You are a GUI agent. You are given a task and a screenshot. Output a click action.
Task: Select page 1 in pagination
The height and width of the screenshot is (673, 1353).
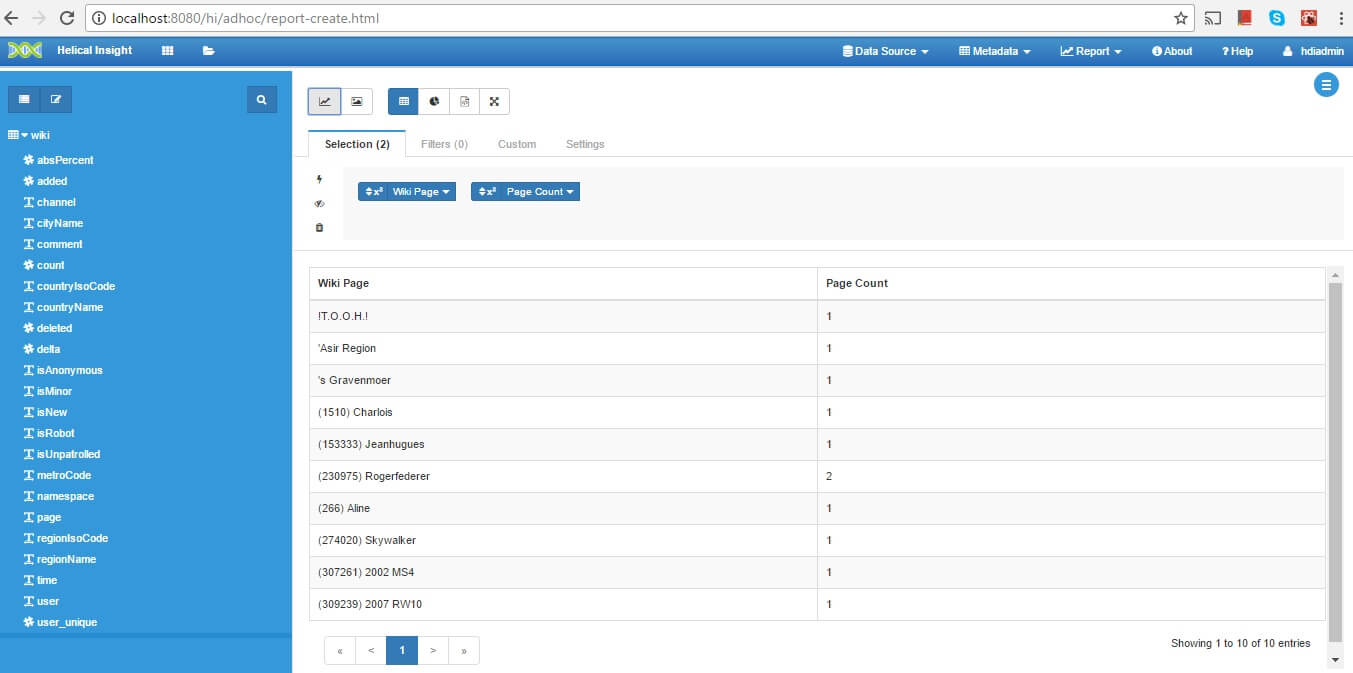402,650
